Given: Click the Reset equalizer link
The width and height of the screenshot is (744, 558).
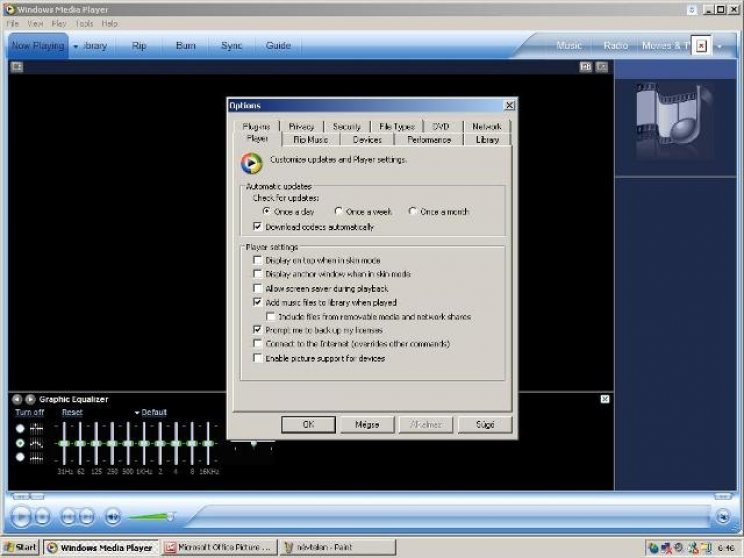Looking at the screenshot, I should [72, 412].
